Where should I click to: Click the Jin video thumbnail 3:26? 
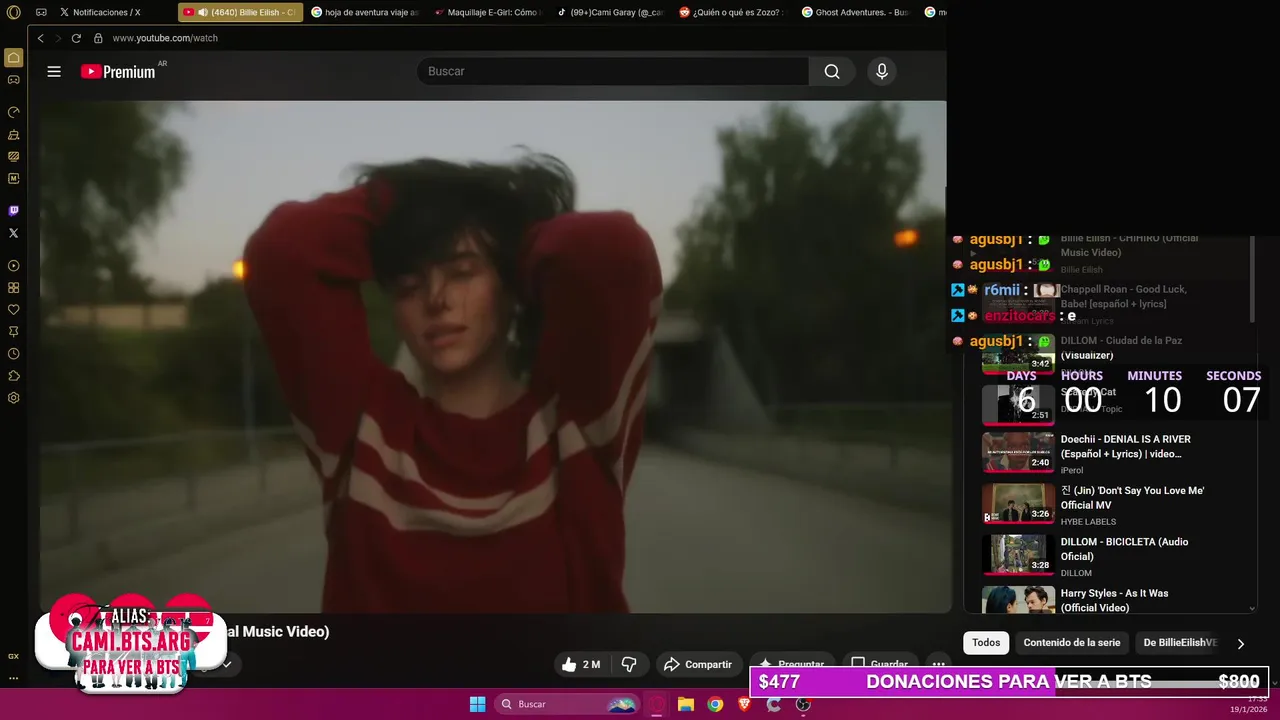pyautogui.click(x=1018, y=503)
